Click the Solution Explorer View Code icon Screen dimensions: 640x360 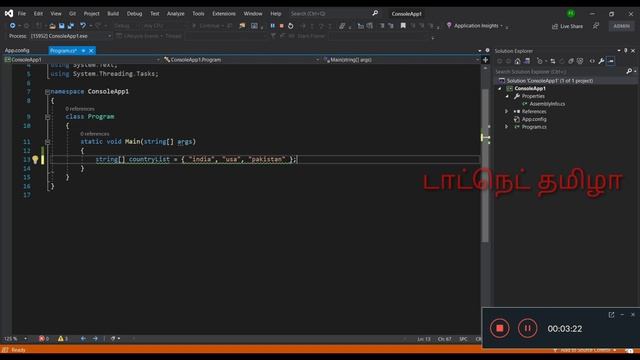(592, 61)
